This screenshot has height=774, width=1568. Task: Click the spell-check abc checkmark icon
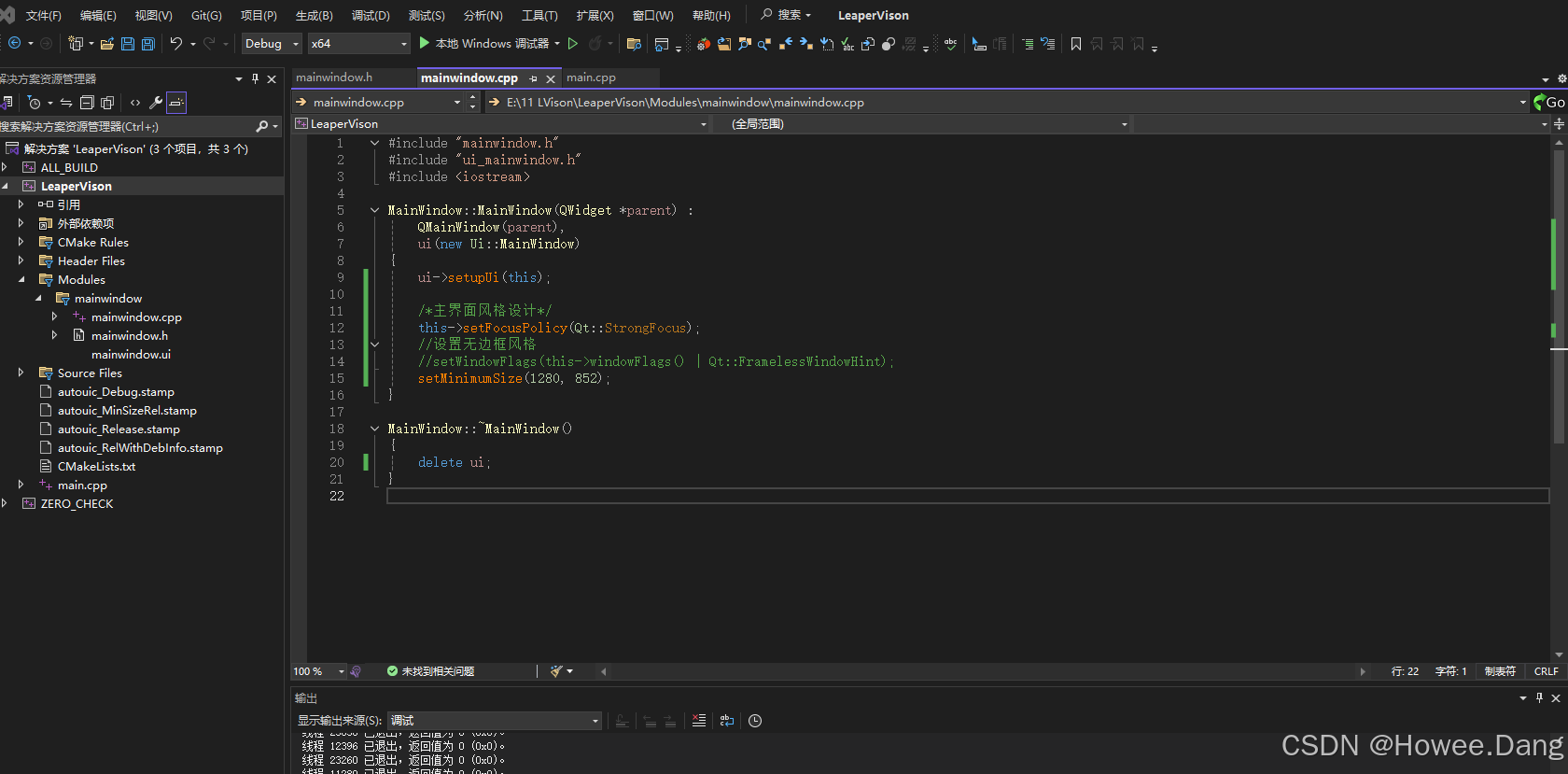coord(950,44)
